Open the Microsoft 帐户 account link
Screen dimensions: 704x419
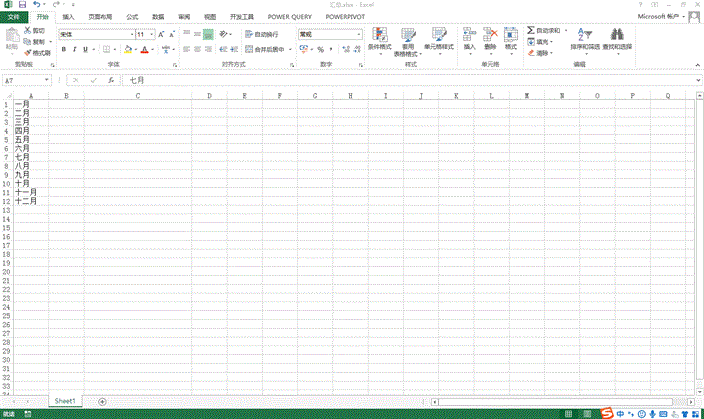664,17
